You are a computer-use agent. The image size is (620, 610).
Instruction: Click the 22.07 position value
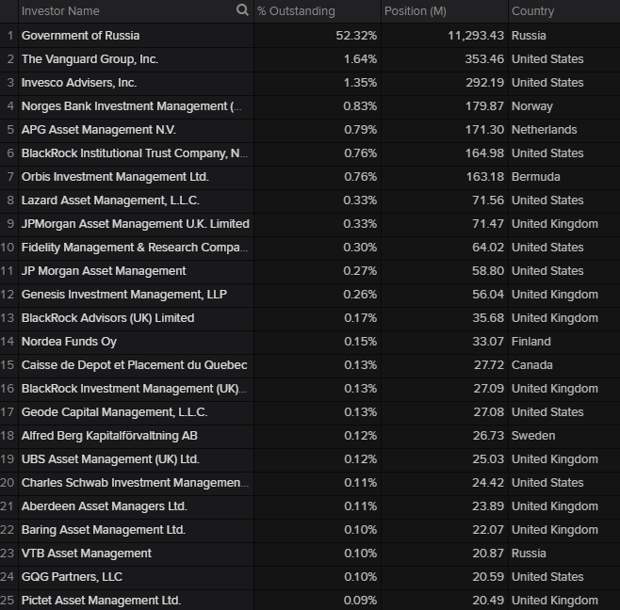pyautogui.click(x=488, y=530)
